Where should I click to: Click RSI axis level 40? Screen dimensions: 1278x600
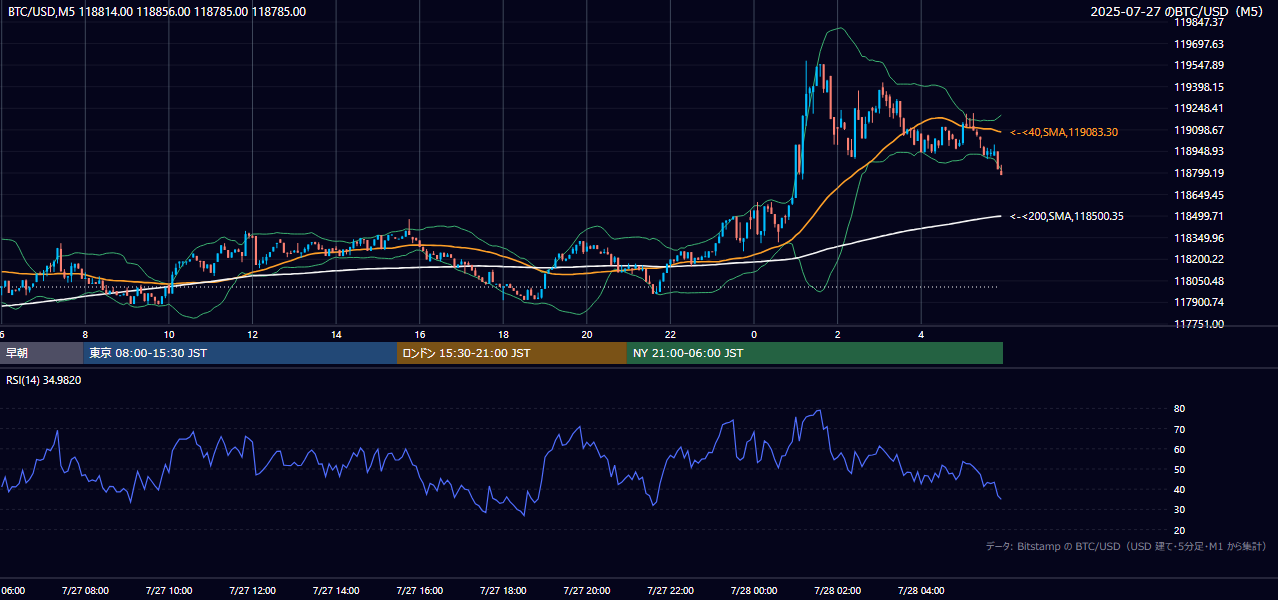(x=1179, y=489)
